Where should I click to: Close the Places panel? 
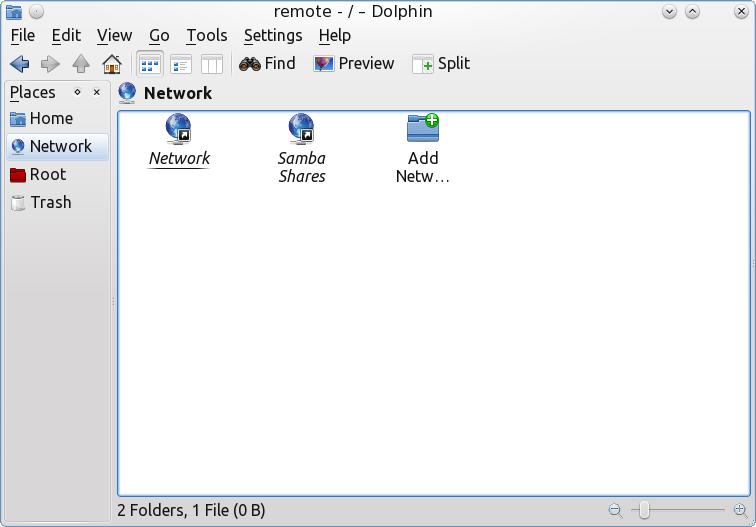point(97,92)
